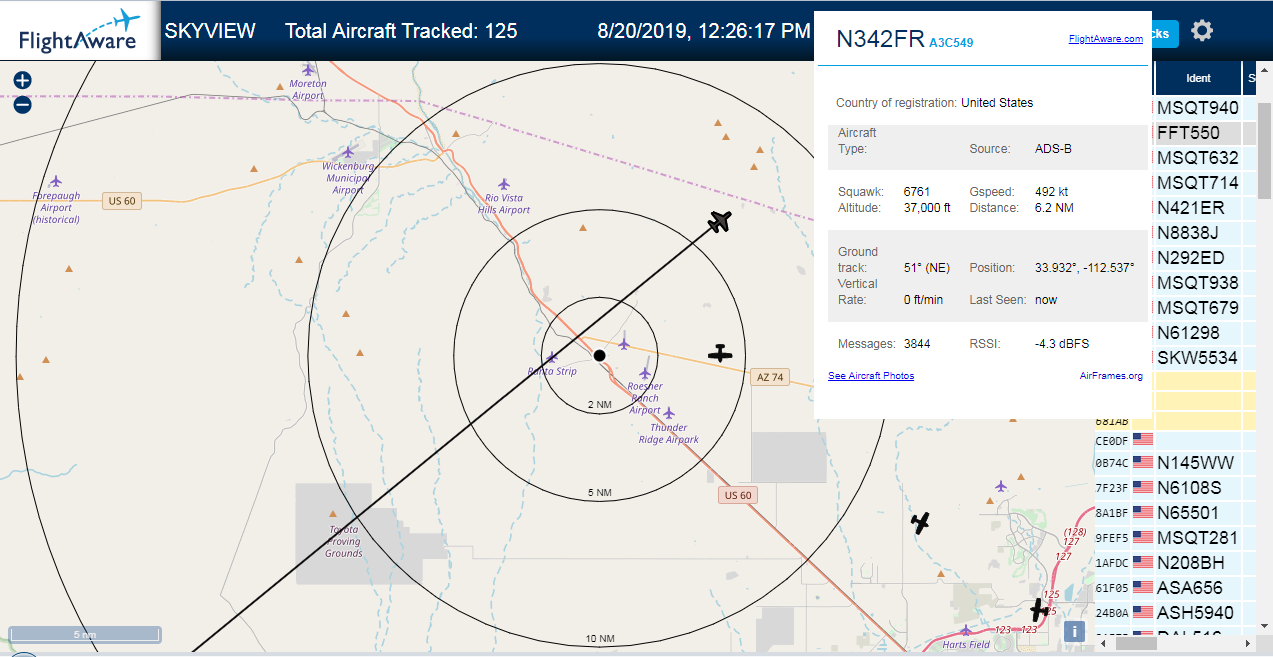This screenshot has width=1273, height=657.
Task: Select the SKW5534 row
Action: tap(1198, 358)
